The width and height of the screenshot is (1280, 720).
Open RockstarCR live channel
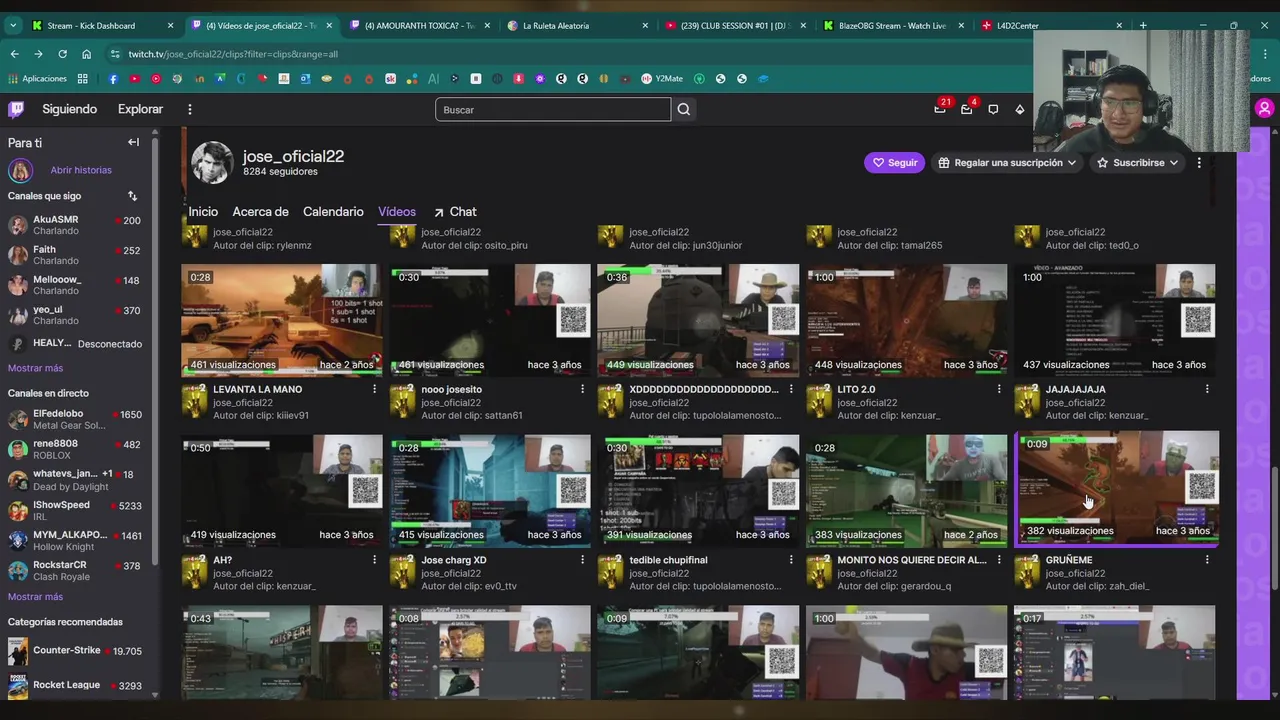tap(75, 571)
